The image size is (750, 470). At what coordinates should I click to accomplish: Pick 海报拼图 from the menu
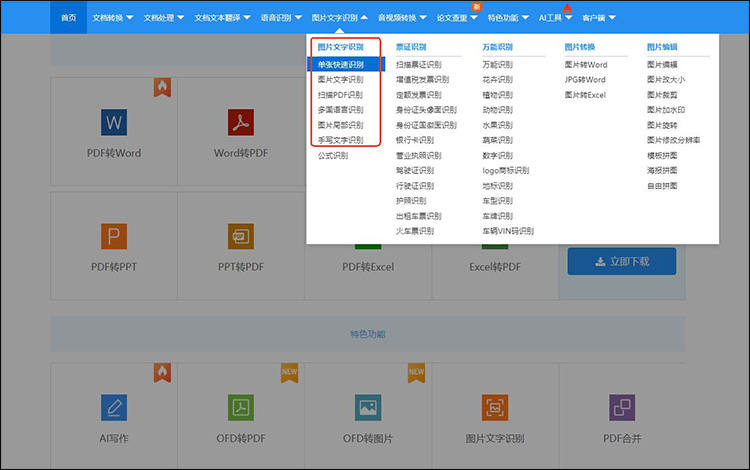[x=662, y=170]
